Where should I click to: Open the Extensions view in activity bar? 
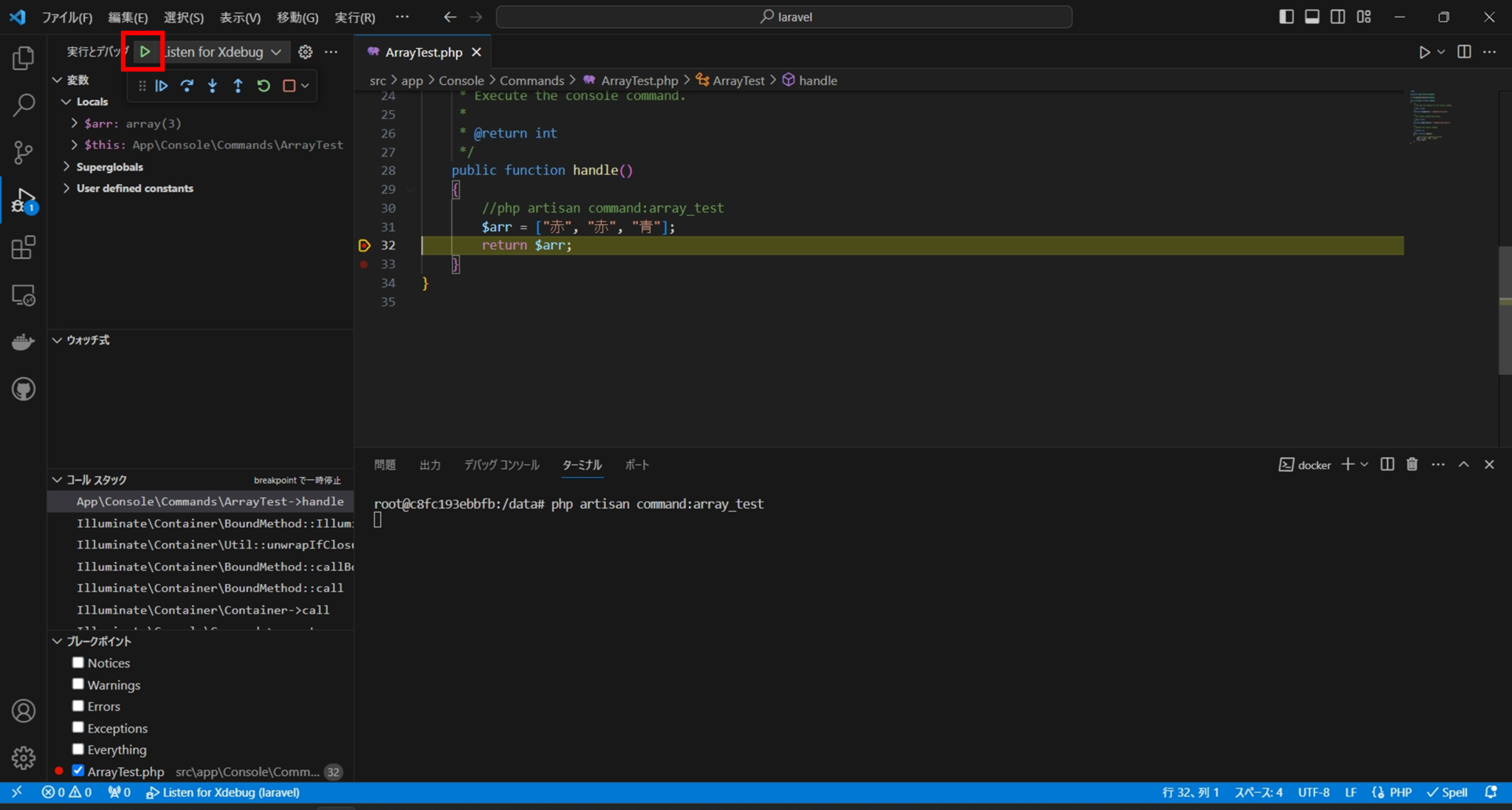[x=23, y=247]
